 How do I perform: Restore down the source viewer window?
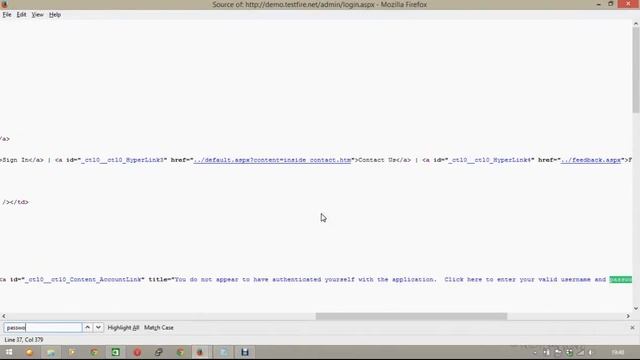coord(611,4)
